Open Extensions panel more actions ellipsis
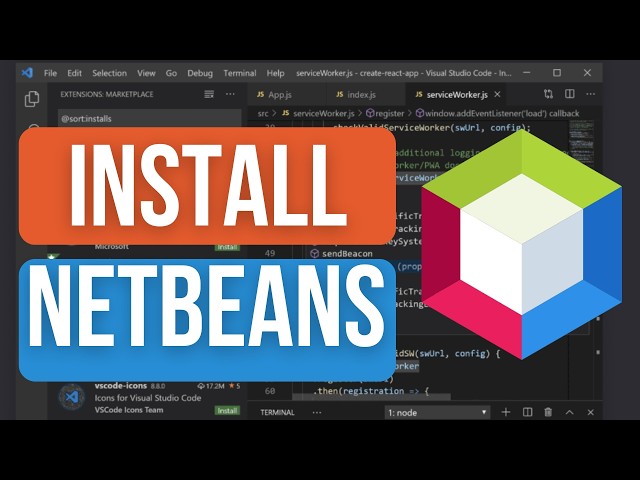Screen dimensions: 640x480 pyautogui.click(x=230, y=94)
